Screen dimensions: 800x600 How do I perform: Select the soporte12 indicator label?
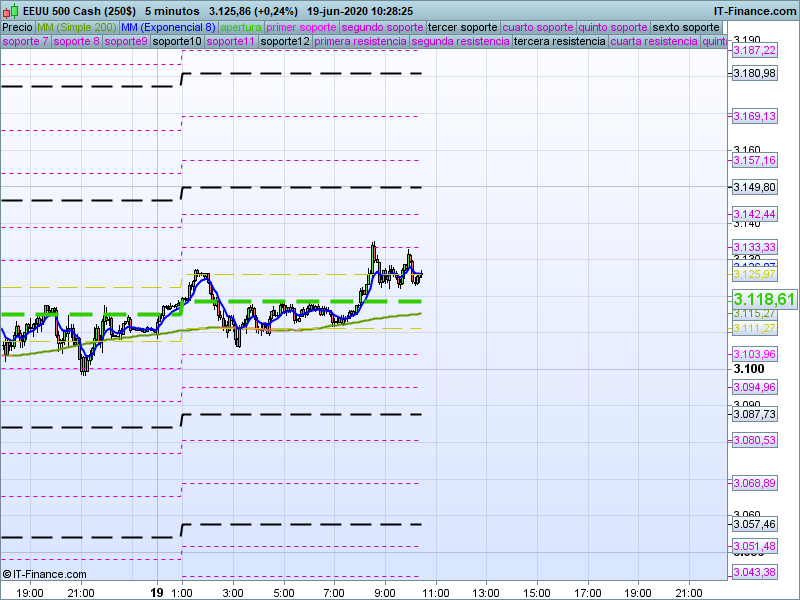283,42
